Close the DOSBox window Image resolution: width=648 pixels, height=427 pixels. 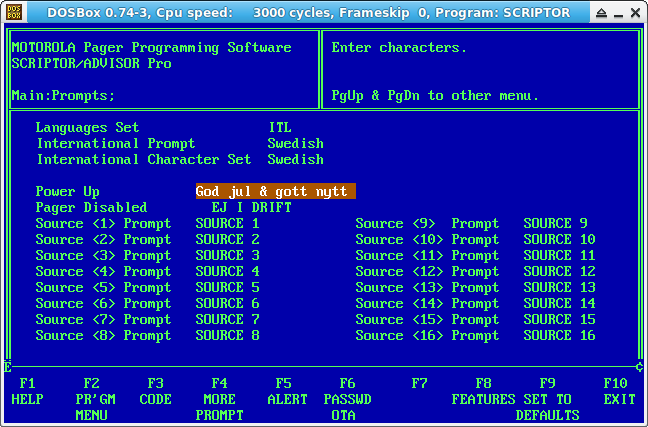point(636,13)
